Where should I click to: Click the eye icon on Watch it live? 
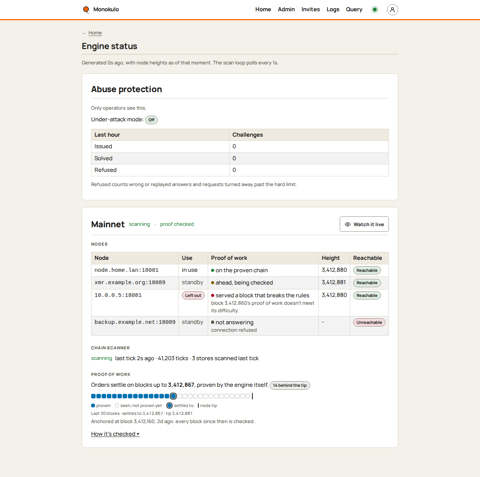[347, 224]
